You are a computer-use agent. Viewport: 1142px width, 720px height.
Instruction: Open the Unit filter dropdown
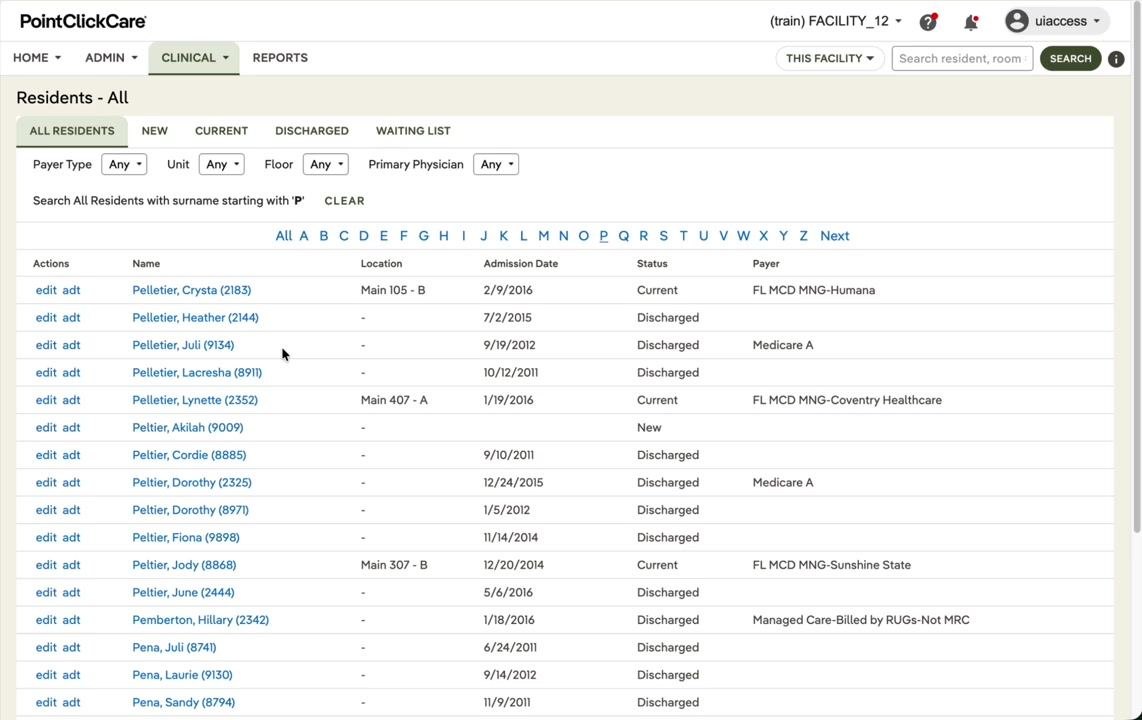click(221, 165)
